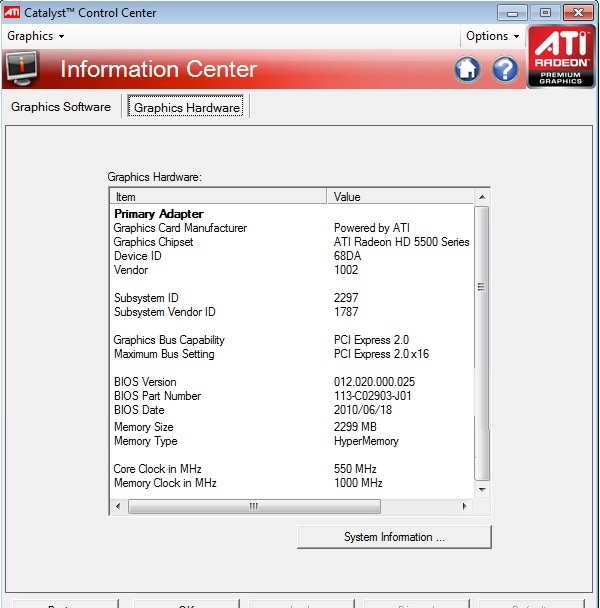Click the 113-C02903-J01 value

point(372,396)
